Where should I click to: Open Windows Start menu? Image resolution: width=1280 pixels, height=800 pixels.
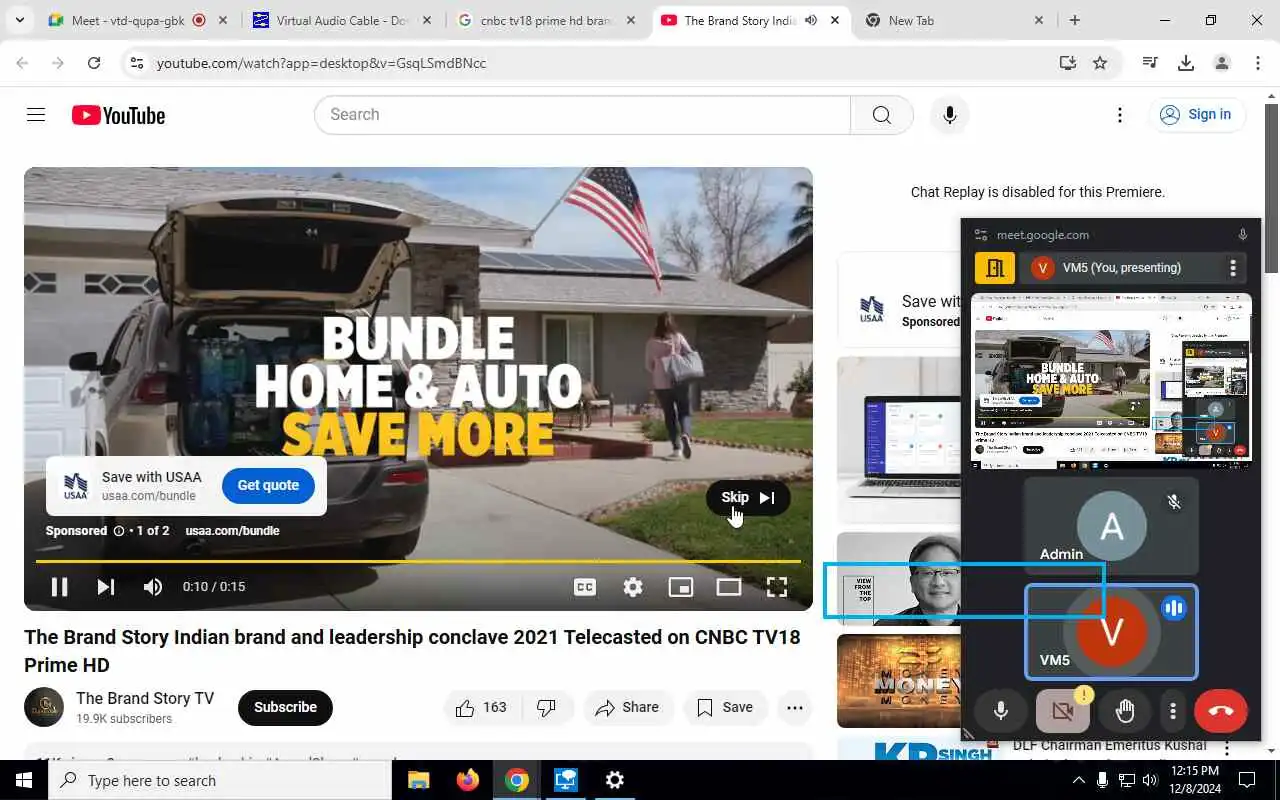click(24, 780)
